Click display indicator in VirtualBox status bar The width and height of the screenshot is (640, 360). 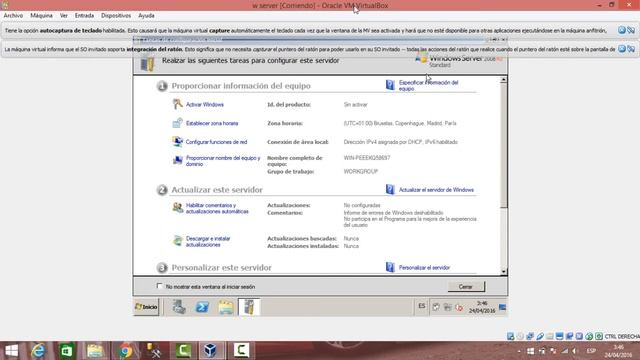coord(559,336)
